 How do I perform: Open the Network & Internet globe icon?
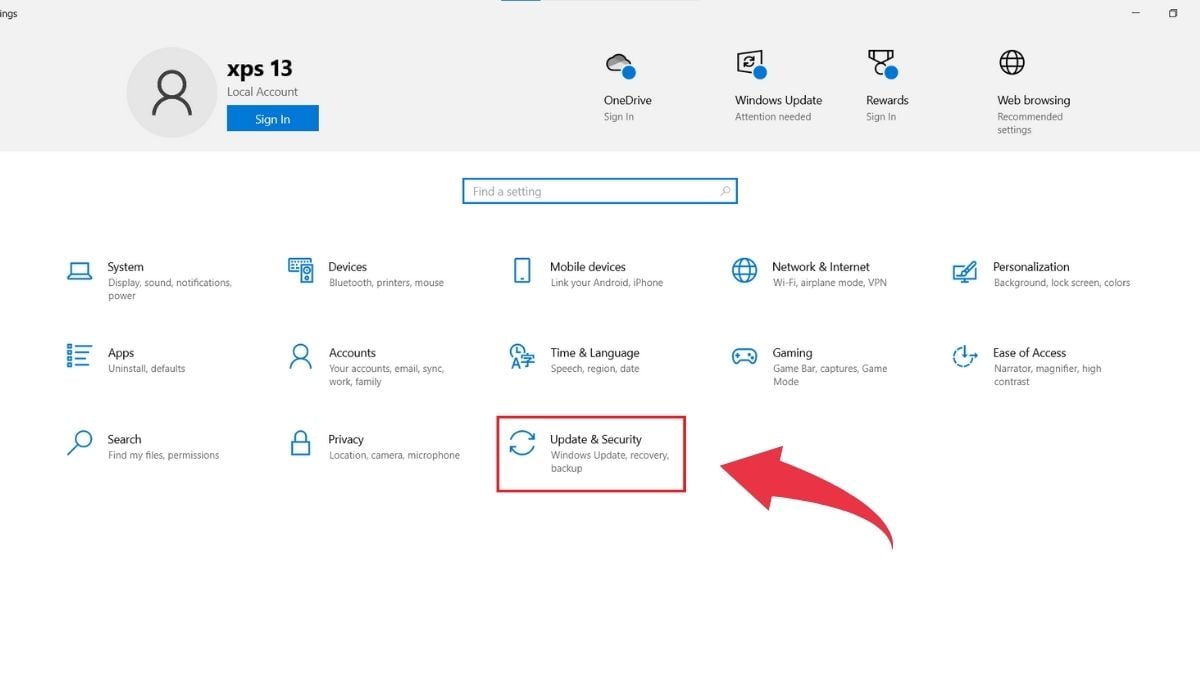[x=744, y=270]
